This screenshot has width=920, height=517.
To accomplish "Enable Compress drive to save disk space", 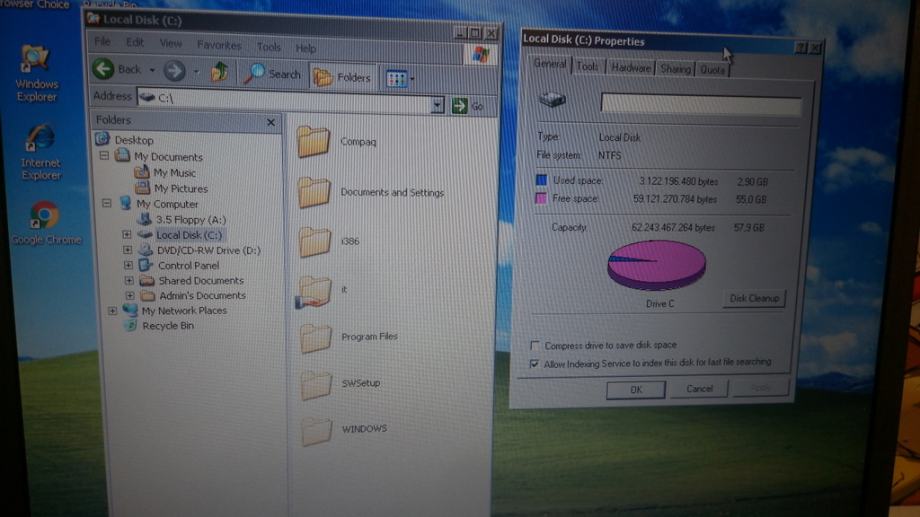I will (535, 346).
